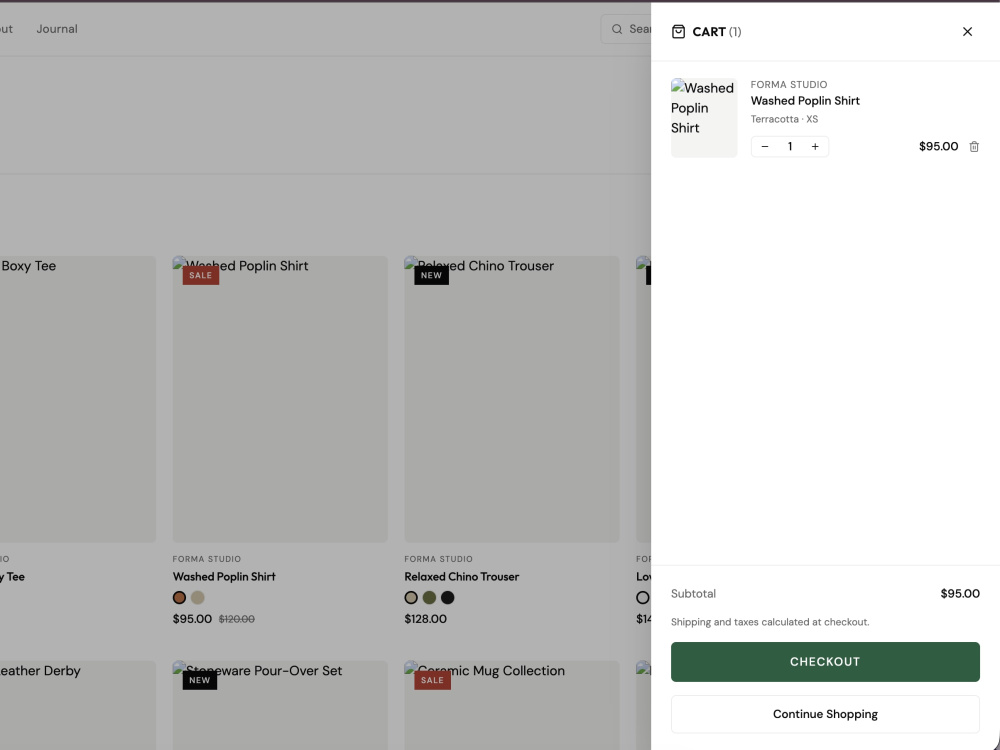Pick the tan swatch for Relaxed Chino Trouser

pyautogui.click(x=411, y=598)
